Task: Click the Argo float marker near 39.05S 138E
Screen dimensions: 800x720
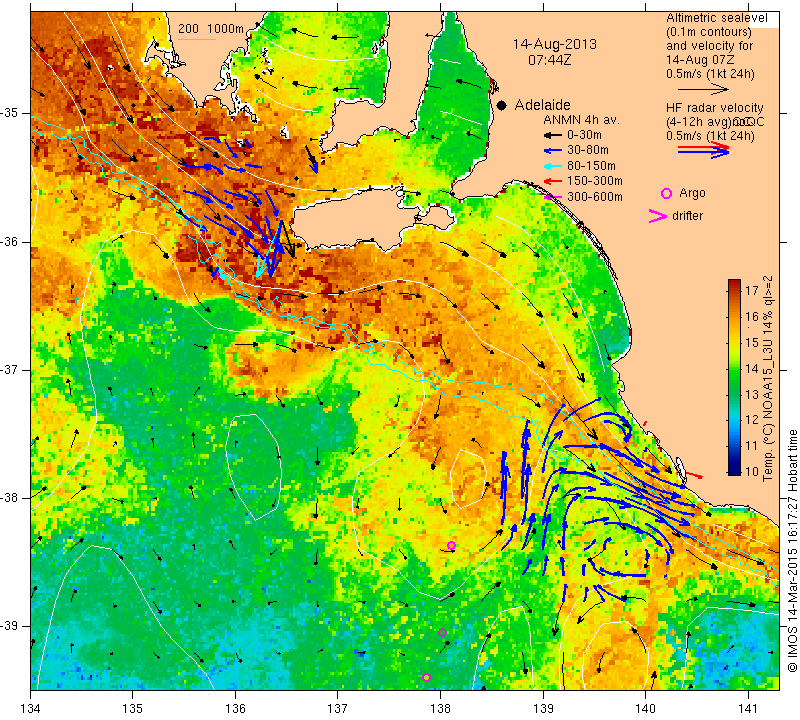Action: point(442,633)
